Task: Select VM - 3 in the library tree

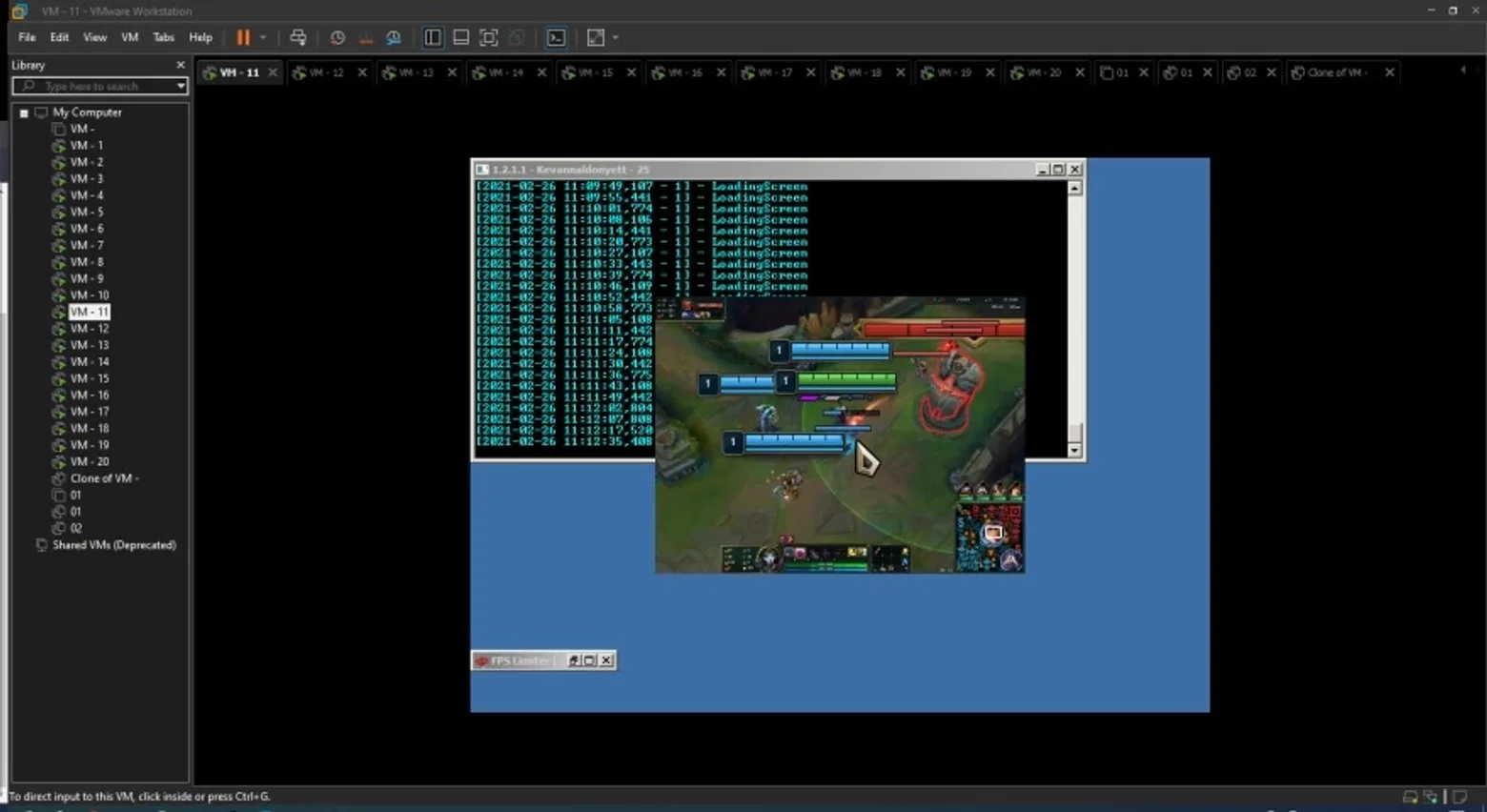Action: click(87, 179)
